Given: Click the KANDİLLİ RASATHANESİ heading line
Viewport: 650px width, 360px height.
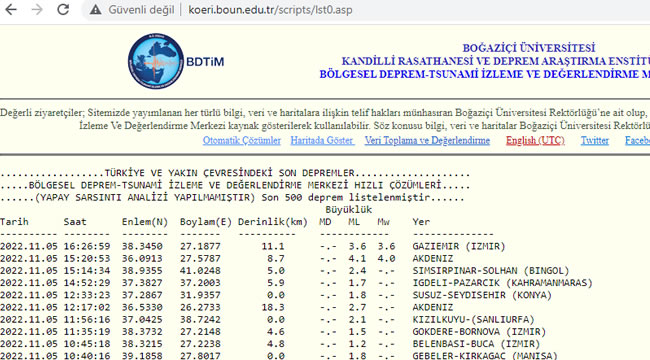Looking at the screenshot, I should click(496, 61).
